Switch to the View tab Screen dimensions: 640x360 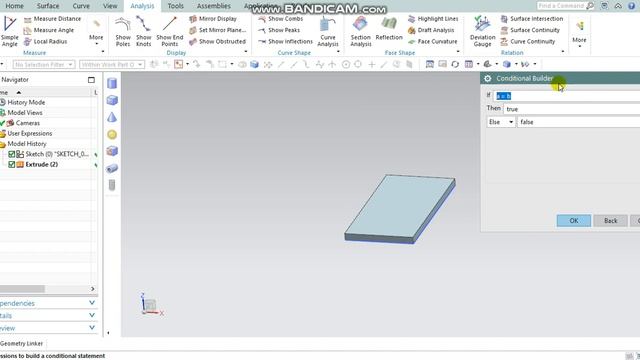pyautogui.click(x=110, y=6)
